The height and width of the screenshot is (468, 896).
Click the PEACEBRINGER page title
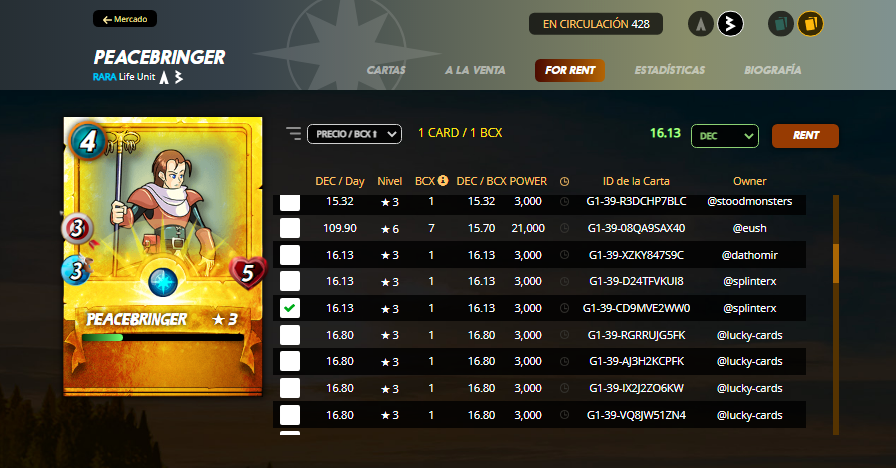[159, 57]
